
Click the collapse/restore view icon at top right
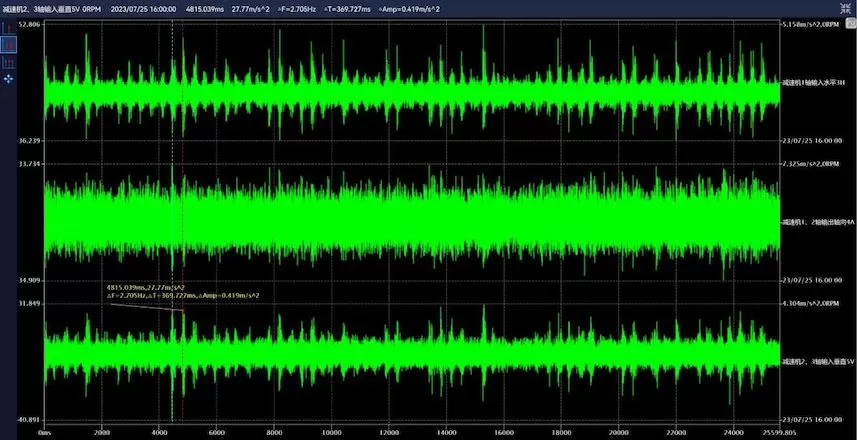[x=845, y=8]
